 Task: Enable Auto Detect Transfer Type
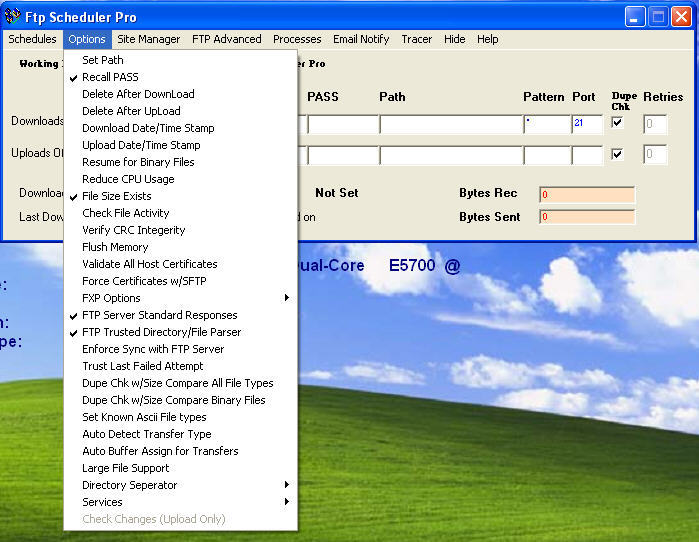[x=181, y=434]
